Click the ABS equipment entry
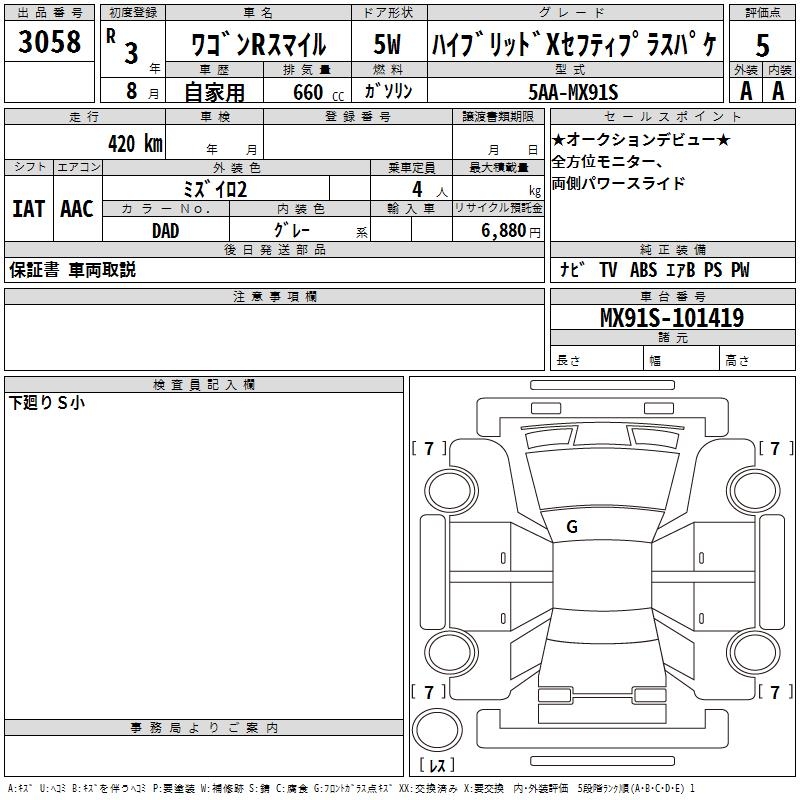The height and width of the screenshot is (800, 800). pyautogui.click(x=643, y=270)
